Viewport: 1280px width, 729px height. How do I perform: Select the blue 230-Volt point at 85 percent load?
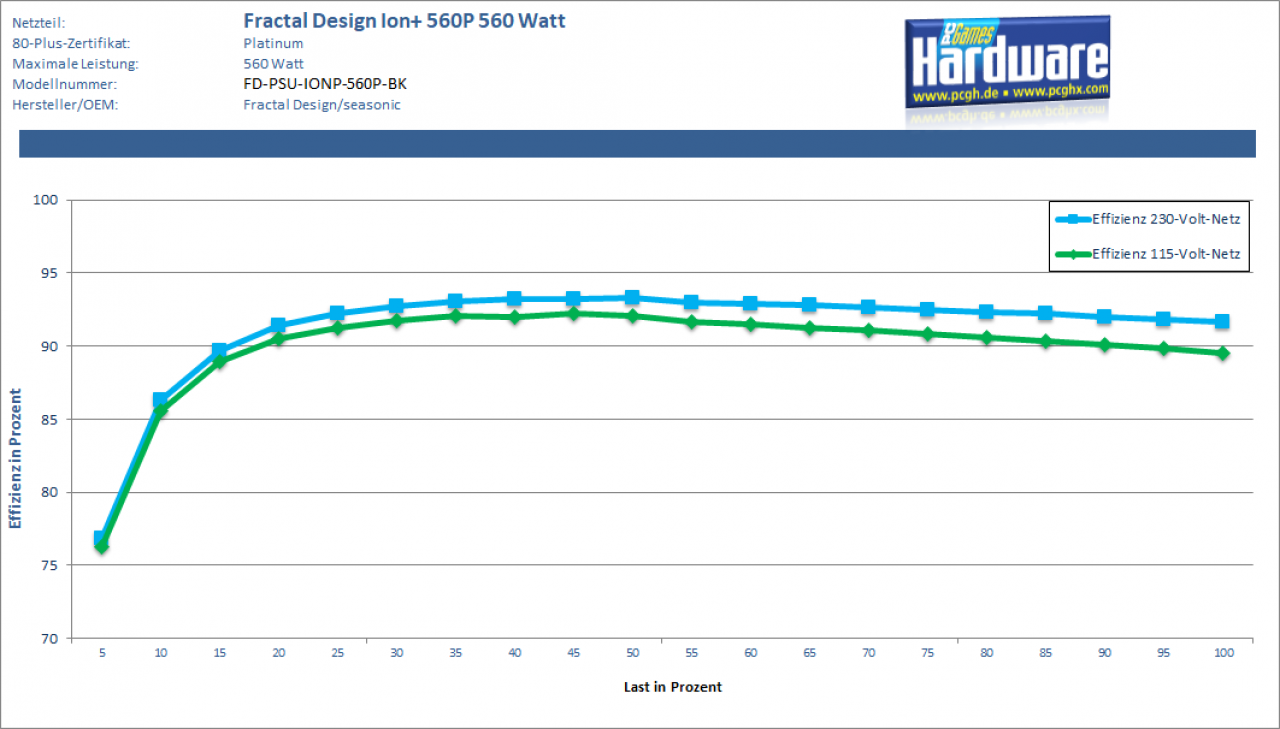[x=1045, y=313]
